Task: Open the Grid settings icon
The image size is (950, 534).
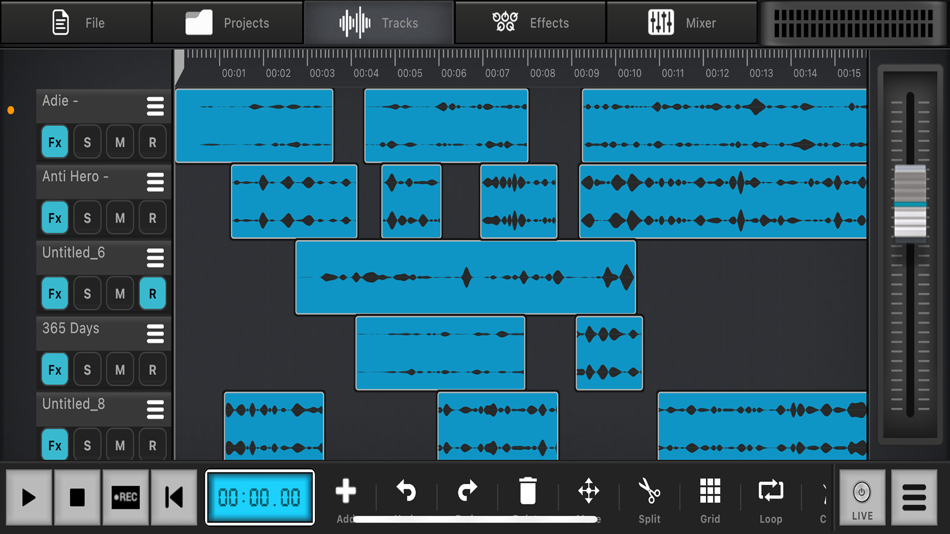Action: click(710, 492)
